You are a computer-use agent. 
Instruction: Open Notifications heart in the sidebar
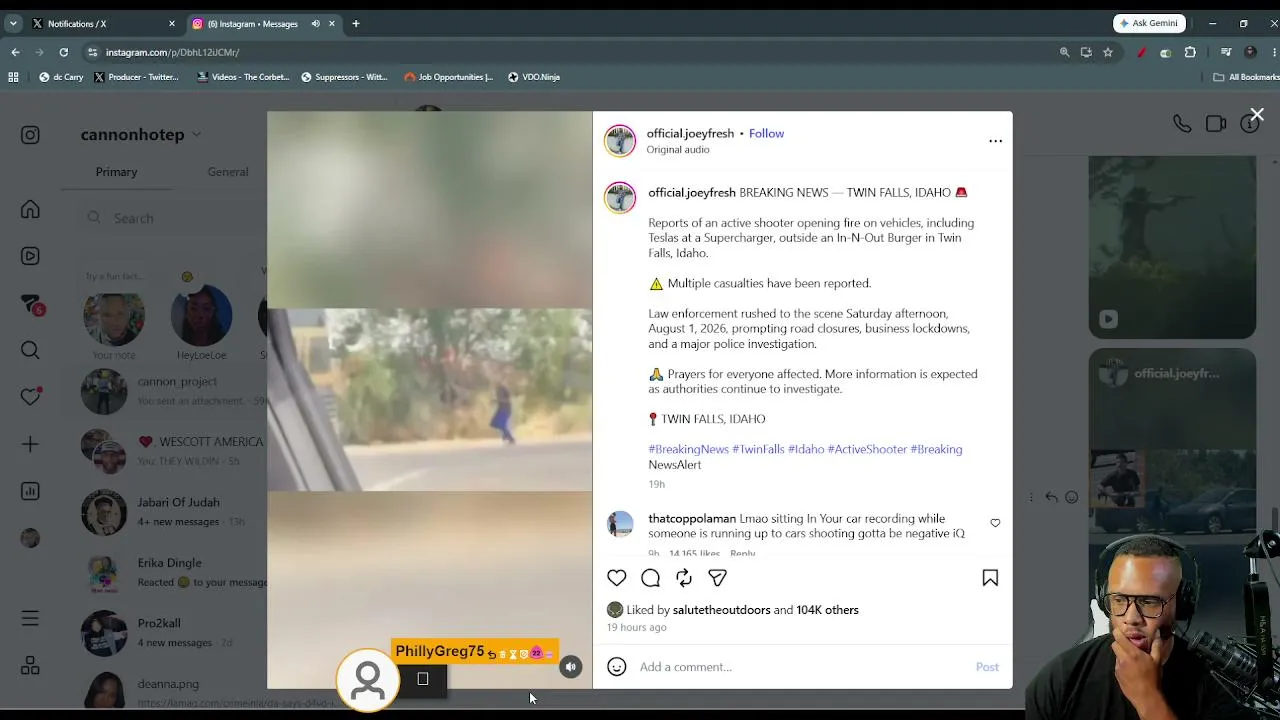tap(30, 397)
